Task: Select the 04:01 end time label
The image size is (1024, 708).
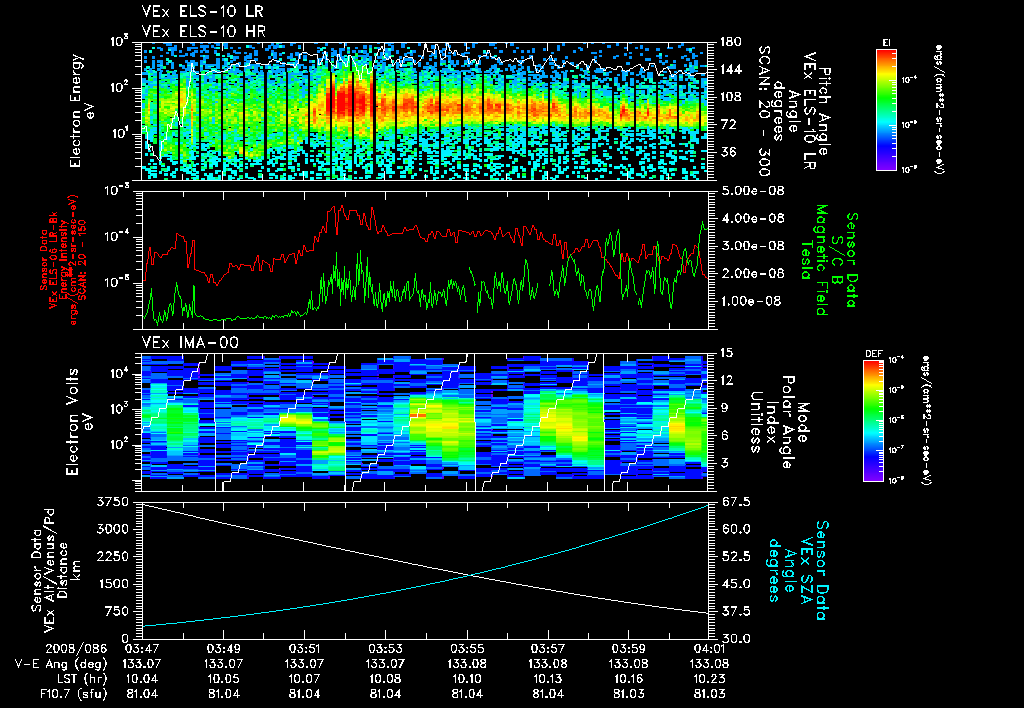Action: click(709, 650)
